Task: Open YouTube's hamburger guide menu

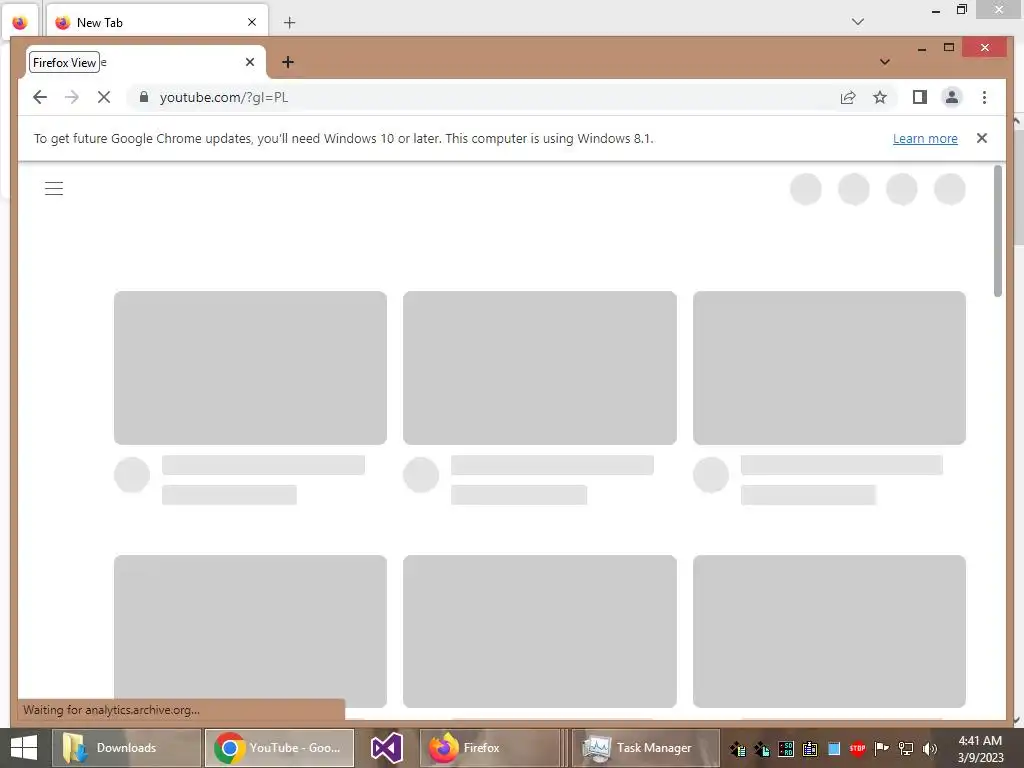Action: pyautogui.click(x=54, y=189)
